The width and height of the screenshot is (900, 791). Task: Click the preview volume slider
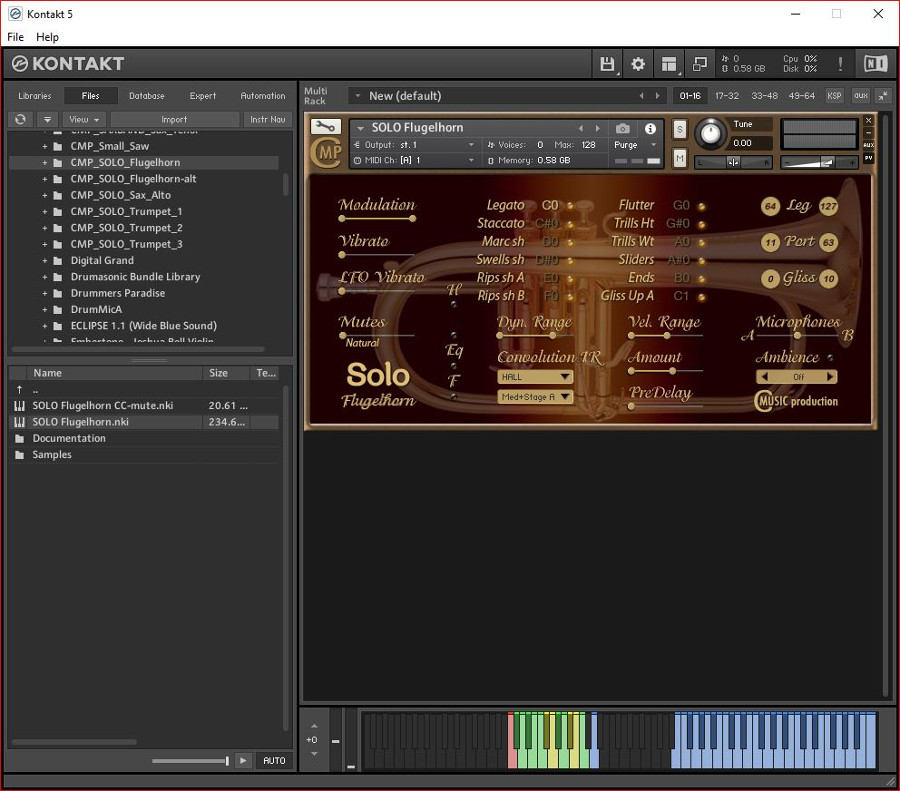pos(190,761)
